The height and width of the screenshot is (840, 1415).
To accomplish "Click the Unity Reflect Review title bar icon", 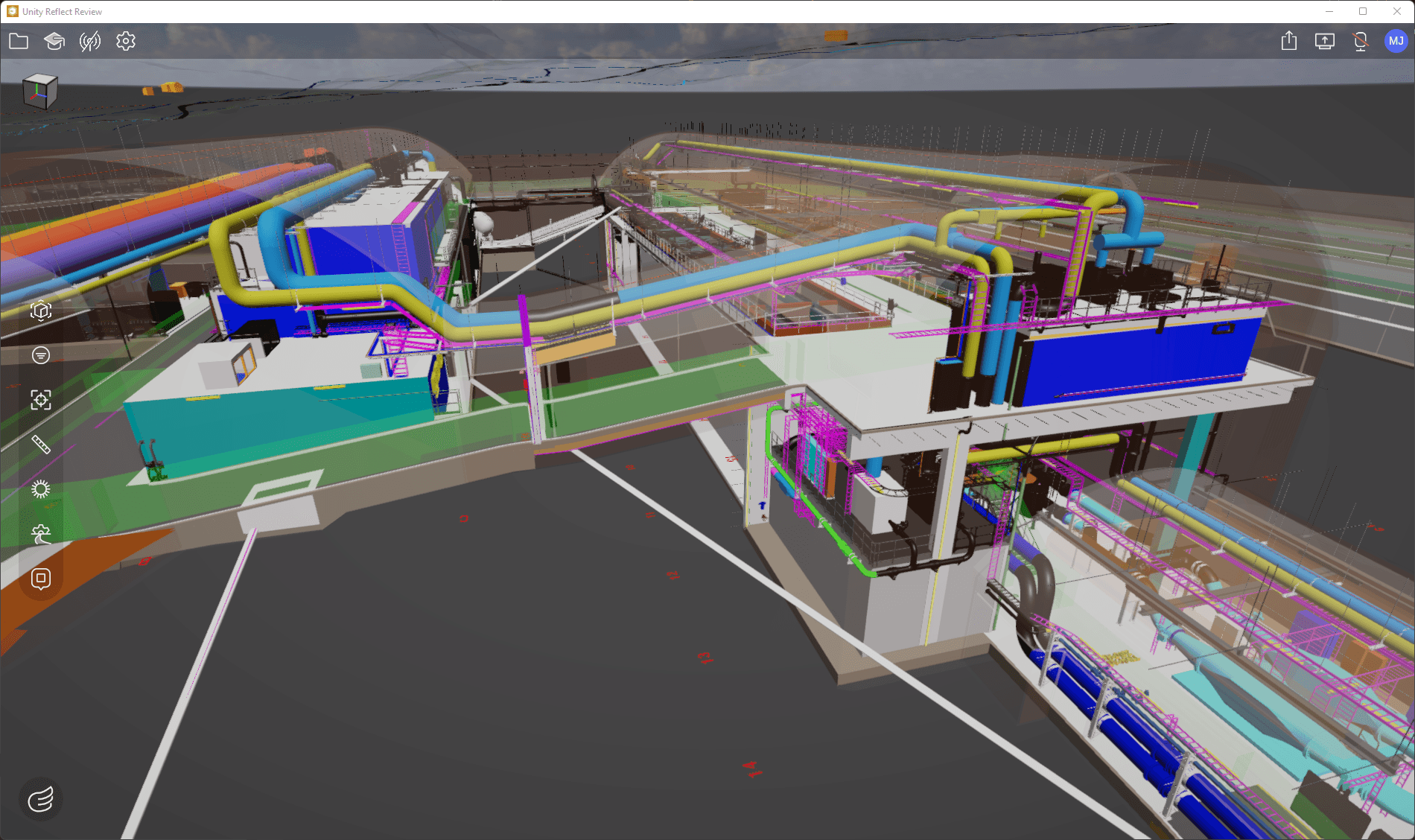I will (12, 11).
